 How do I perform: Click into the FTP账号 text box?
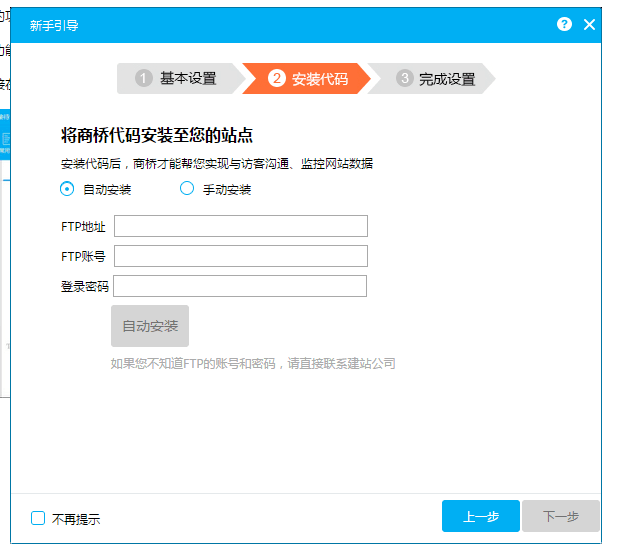coord(241,256)
